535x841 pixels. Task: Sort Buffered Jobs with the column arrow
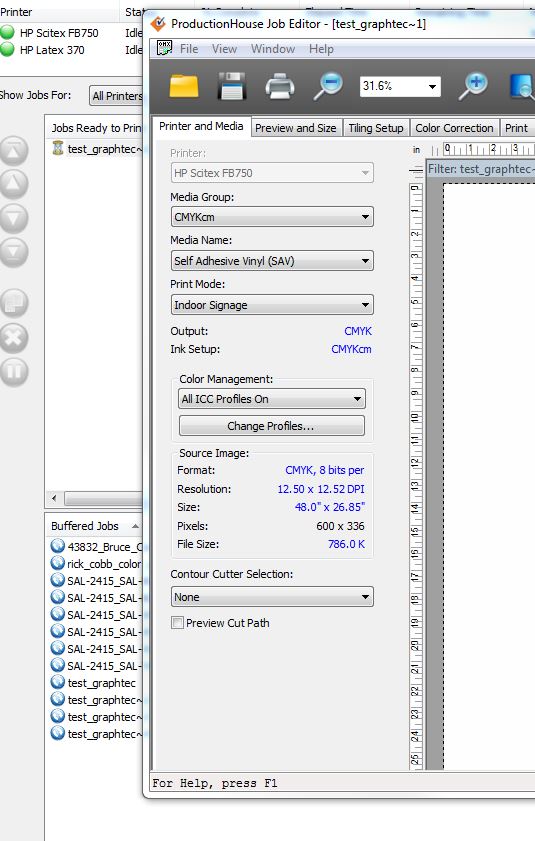(x=135, y=526)
